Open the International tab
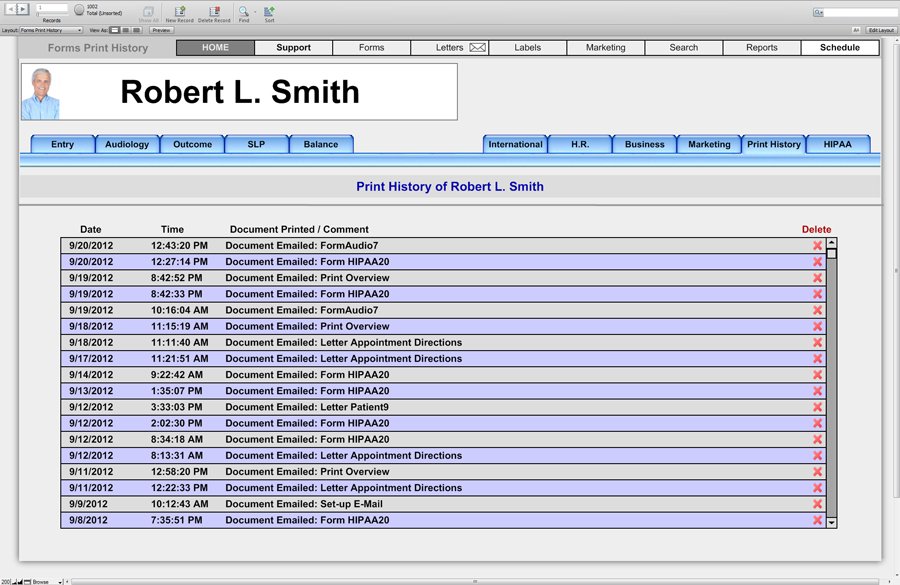This screenshot has width=900, height=585. [515, 144]
